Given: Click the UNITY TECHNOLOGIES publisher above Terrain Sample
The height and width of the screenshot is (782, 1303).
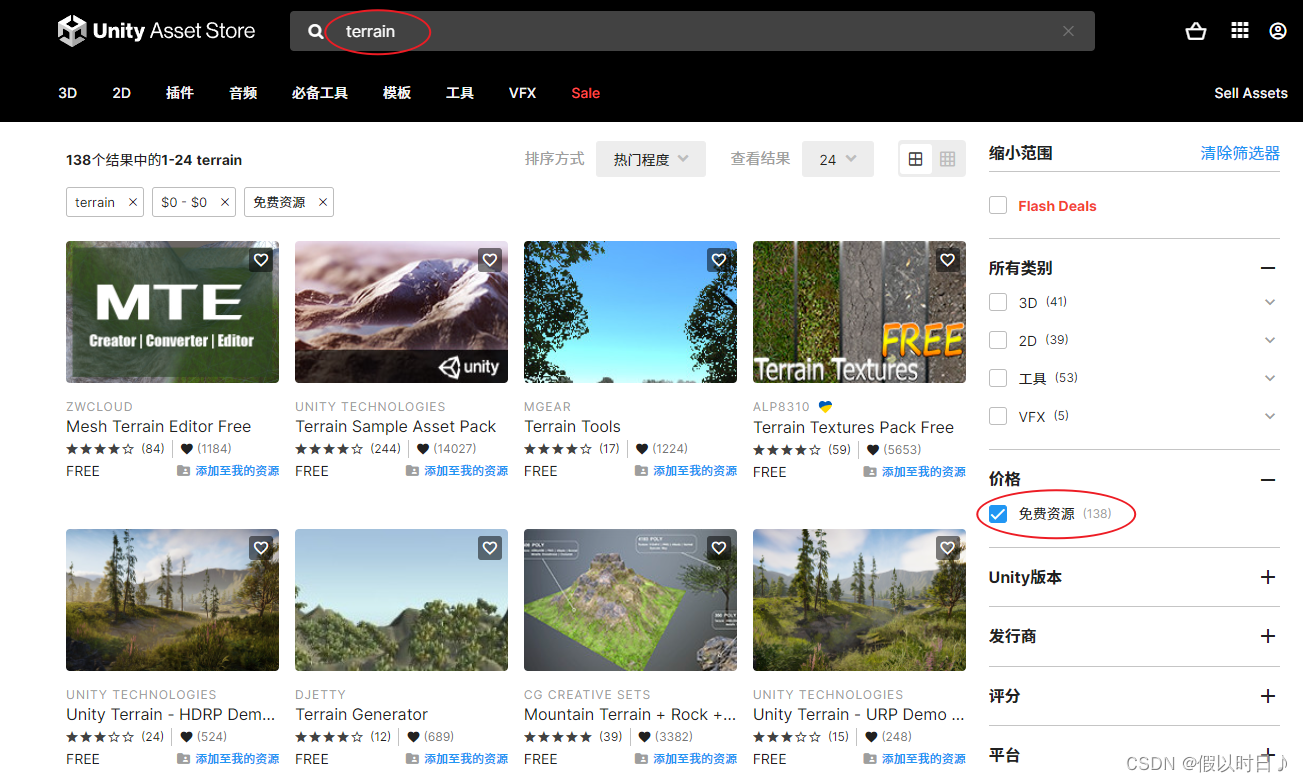Looking at the screenshot, I should 370,407.
